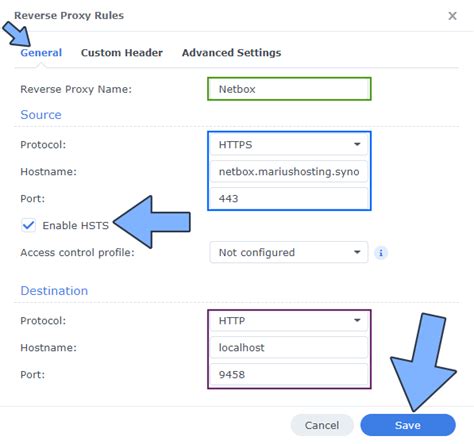Click the Destination section heading
This screenshot has width=474, height=444.
(x=54, y=291)
